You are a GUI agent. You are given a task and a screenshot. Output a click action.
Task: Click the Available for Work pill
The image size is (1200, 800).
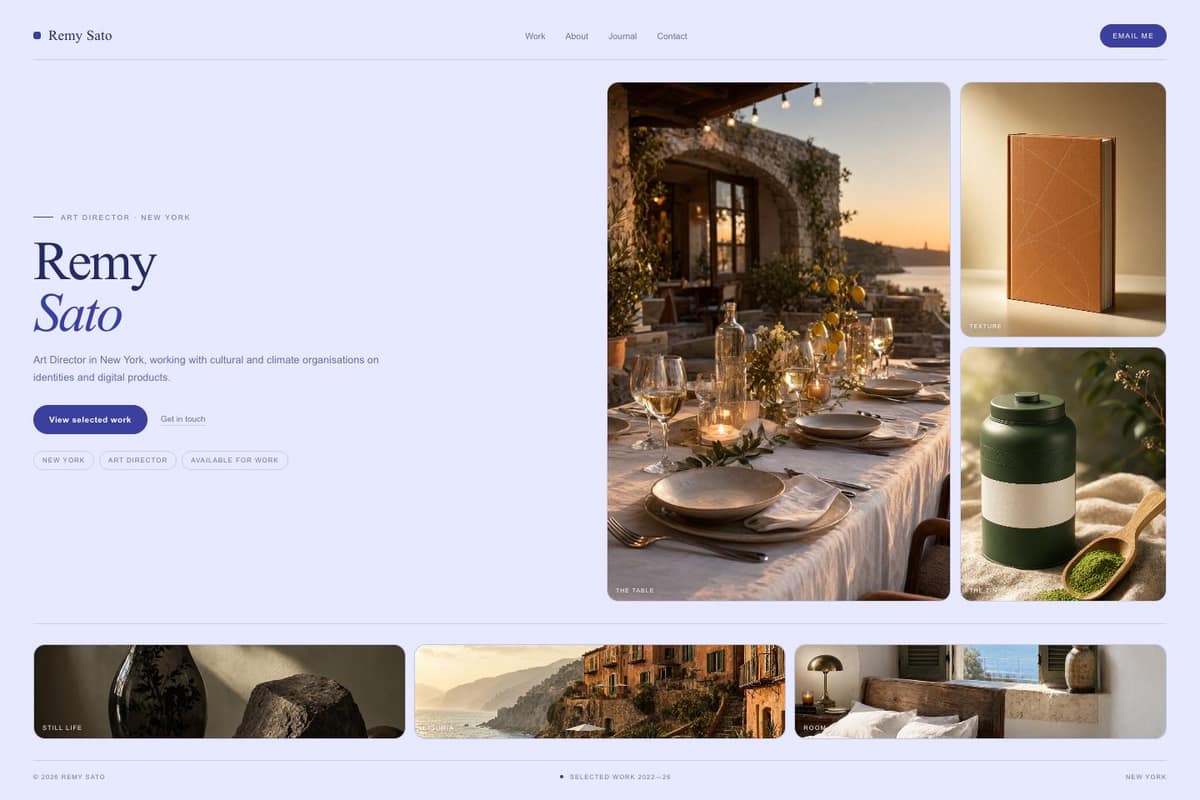point(235,460)
